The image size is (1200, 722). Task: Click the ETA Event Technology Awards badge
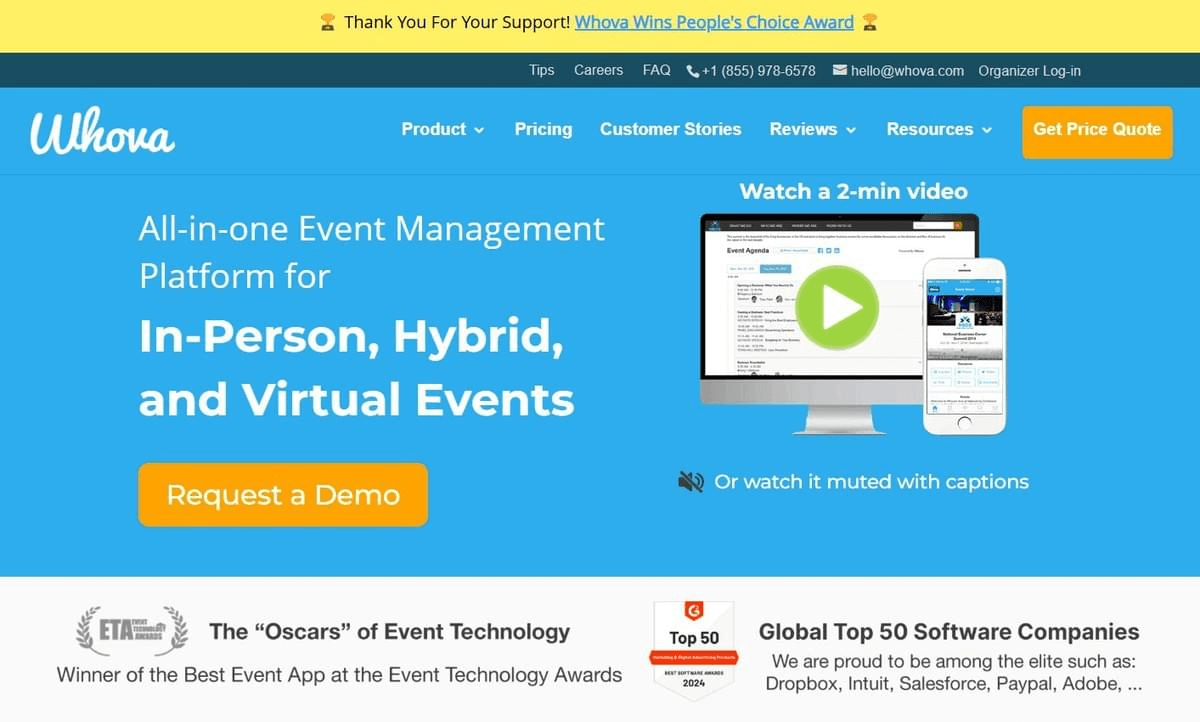(x=132, y=630)
